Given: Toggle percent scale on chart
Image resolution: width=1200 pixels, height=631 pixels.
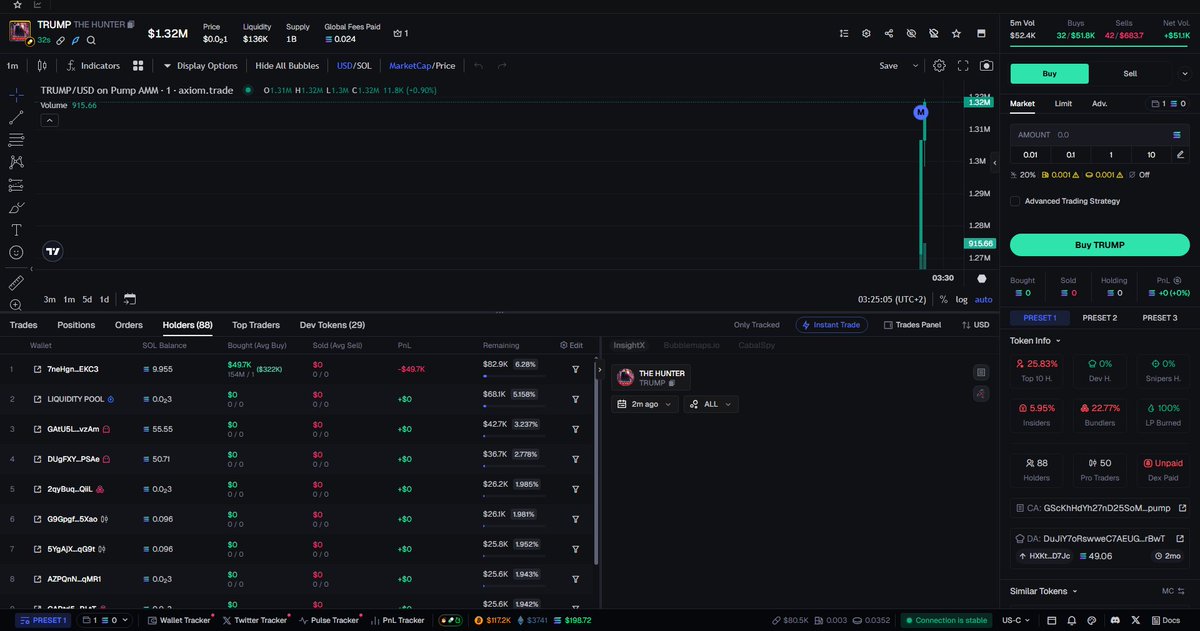Looking at the screenshot, I should [943, 299].
